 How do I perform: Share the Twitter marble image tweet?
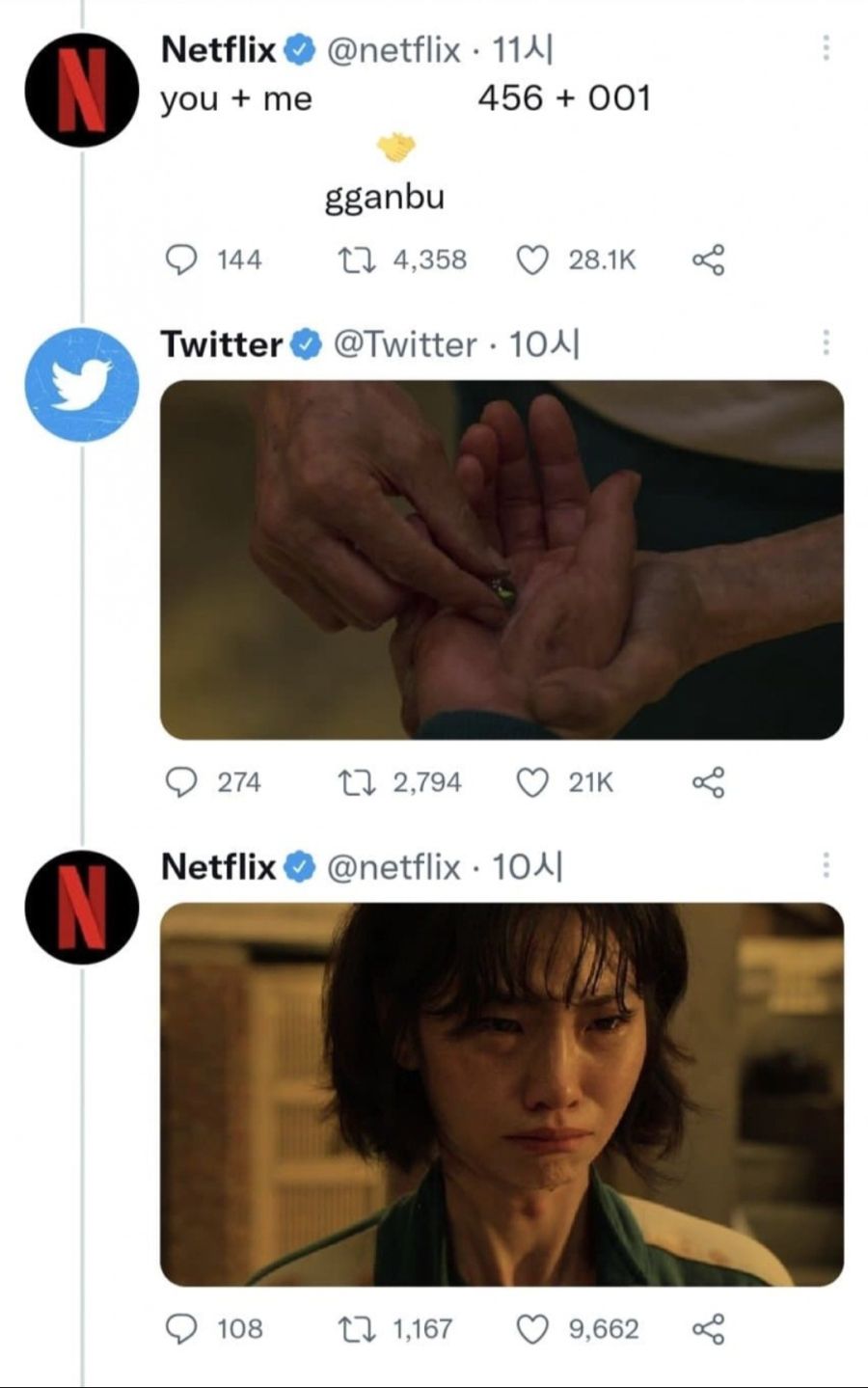[x=709, y=782]
